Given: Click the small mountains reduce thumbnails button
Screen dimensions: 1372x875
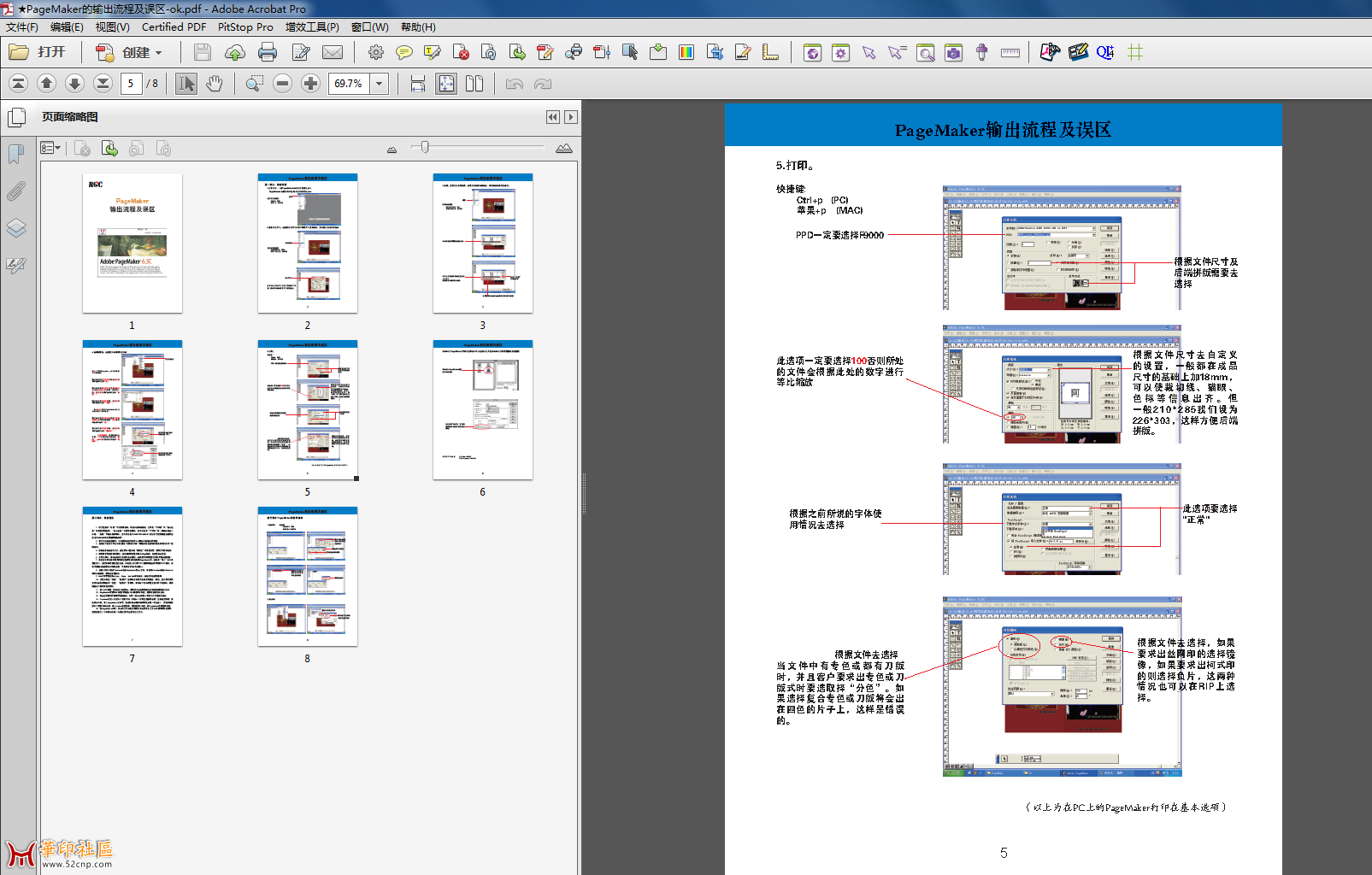Looking at the screenshot, I should pyautogui.click(x=392, y=150).
